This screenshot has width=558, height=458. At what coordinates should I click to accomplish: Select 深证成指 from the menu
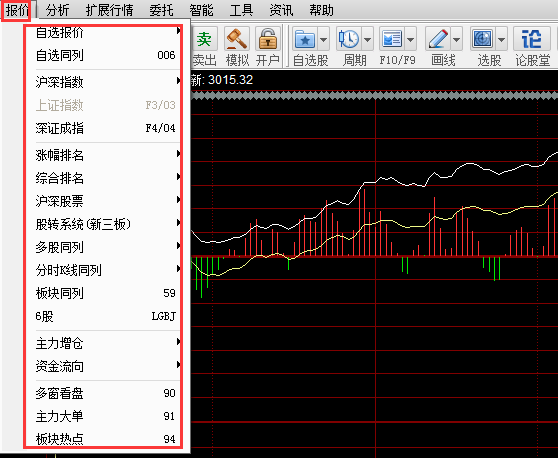103,128
